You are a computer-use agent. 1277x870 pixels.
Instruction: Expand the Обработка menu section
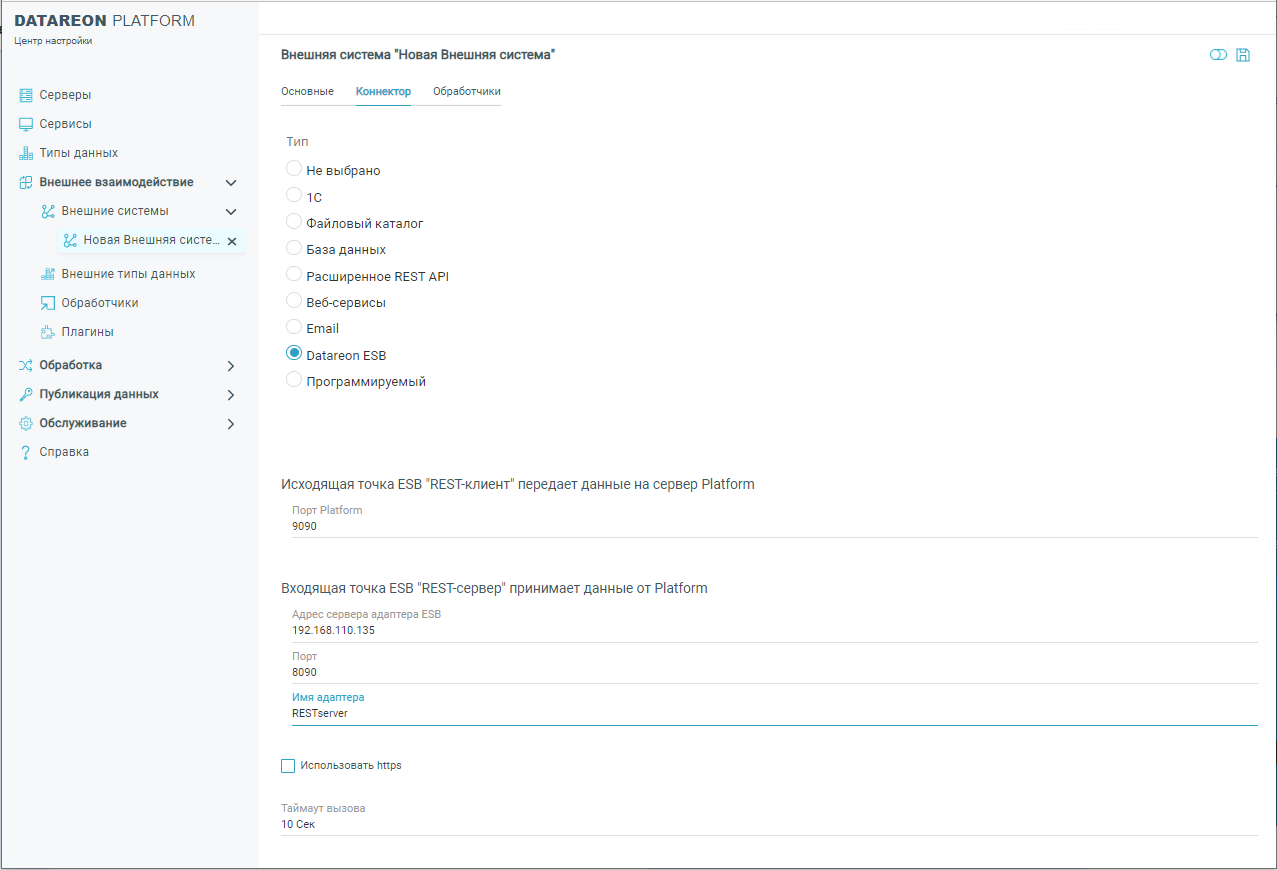click(231, 366)
